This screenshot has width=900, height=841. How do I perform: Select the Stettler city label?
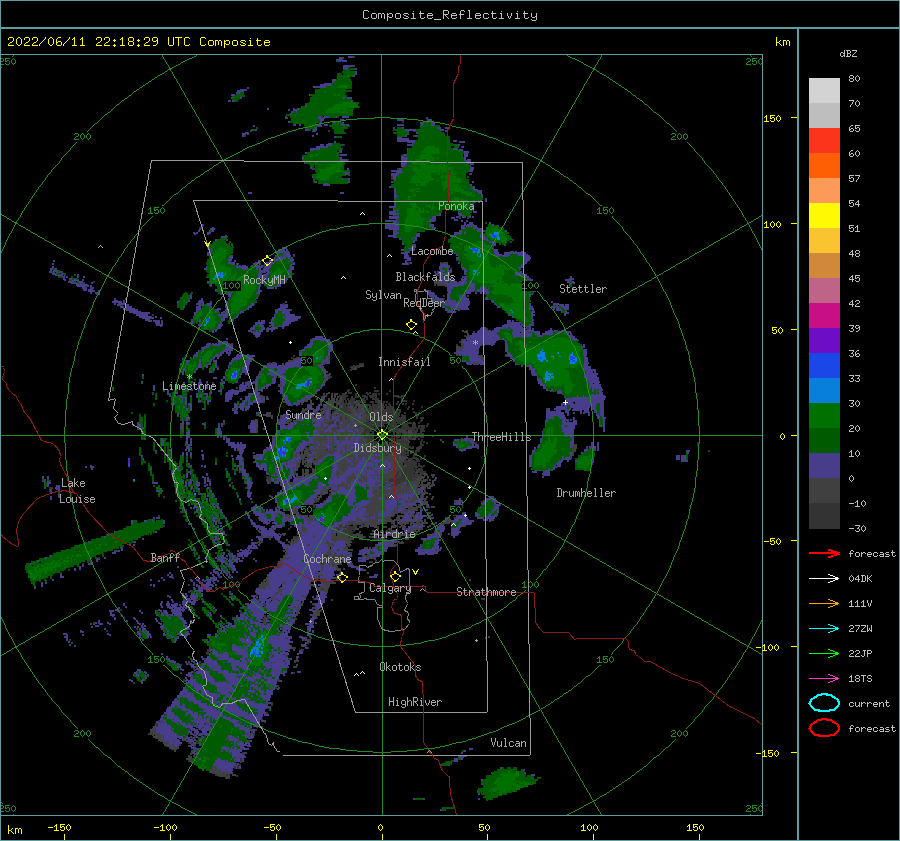click(583, 289)
